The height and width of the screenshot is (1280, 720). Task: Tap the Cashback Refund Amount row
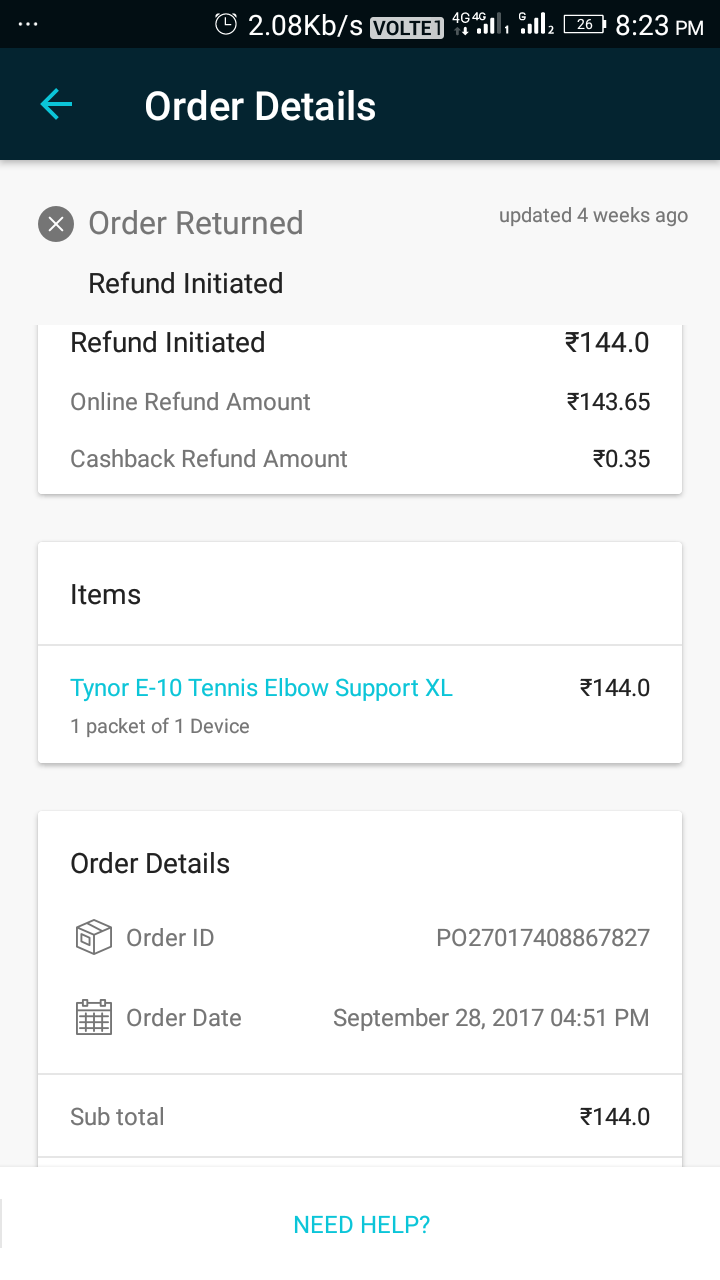click(360, 459)
